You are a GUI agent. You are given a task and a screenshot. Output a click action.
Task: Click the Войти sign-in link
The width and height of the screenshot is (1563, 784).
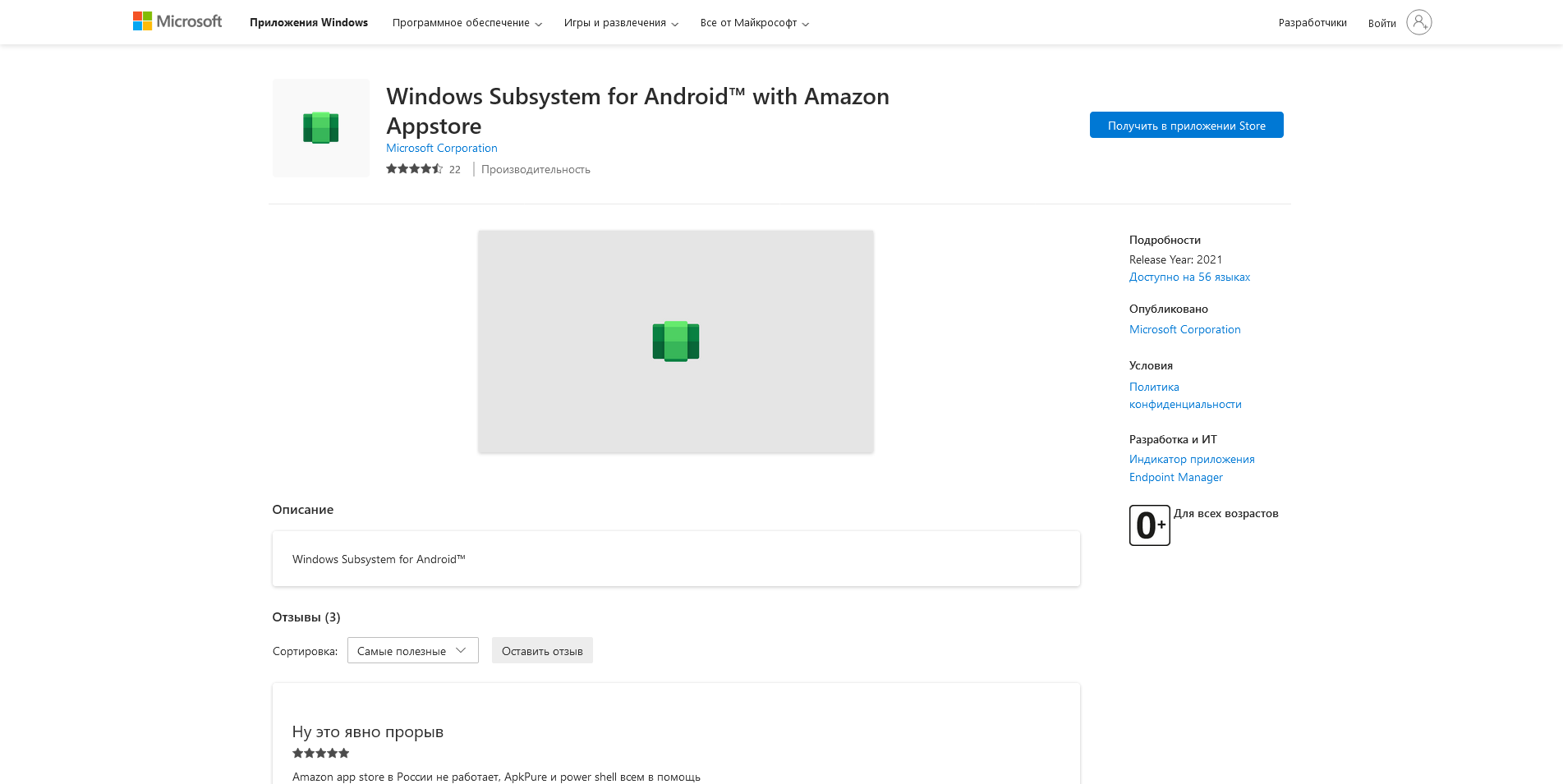tap(1381, 23)
